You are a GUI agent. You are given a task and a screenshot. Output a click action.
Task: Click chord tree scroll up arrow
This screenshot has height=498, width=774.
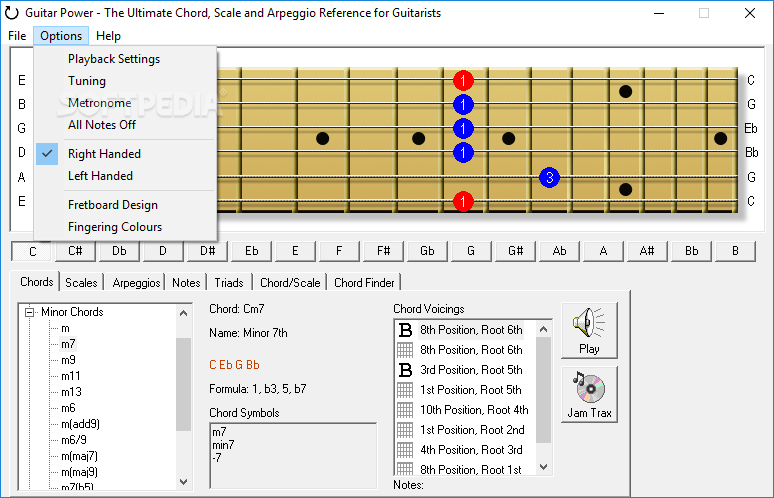pyautogui.click(x=184, y=313)
